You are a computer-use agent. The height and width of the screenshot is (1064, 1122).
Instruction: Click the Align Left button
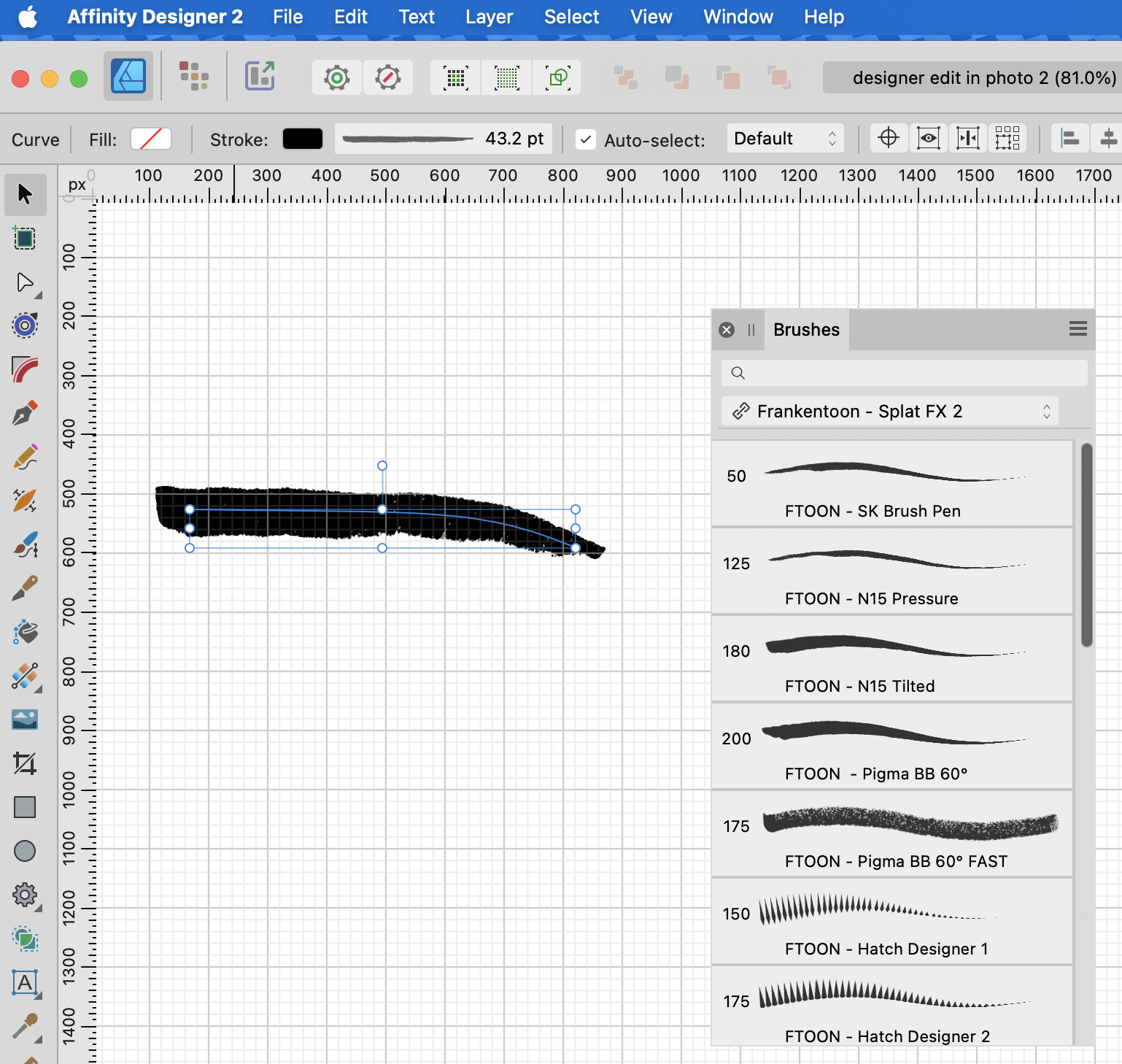click(1070, 138)
